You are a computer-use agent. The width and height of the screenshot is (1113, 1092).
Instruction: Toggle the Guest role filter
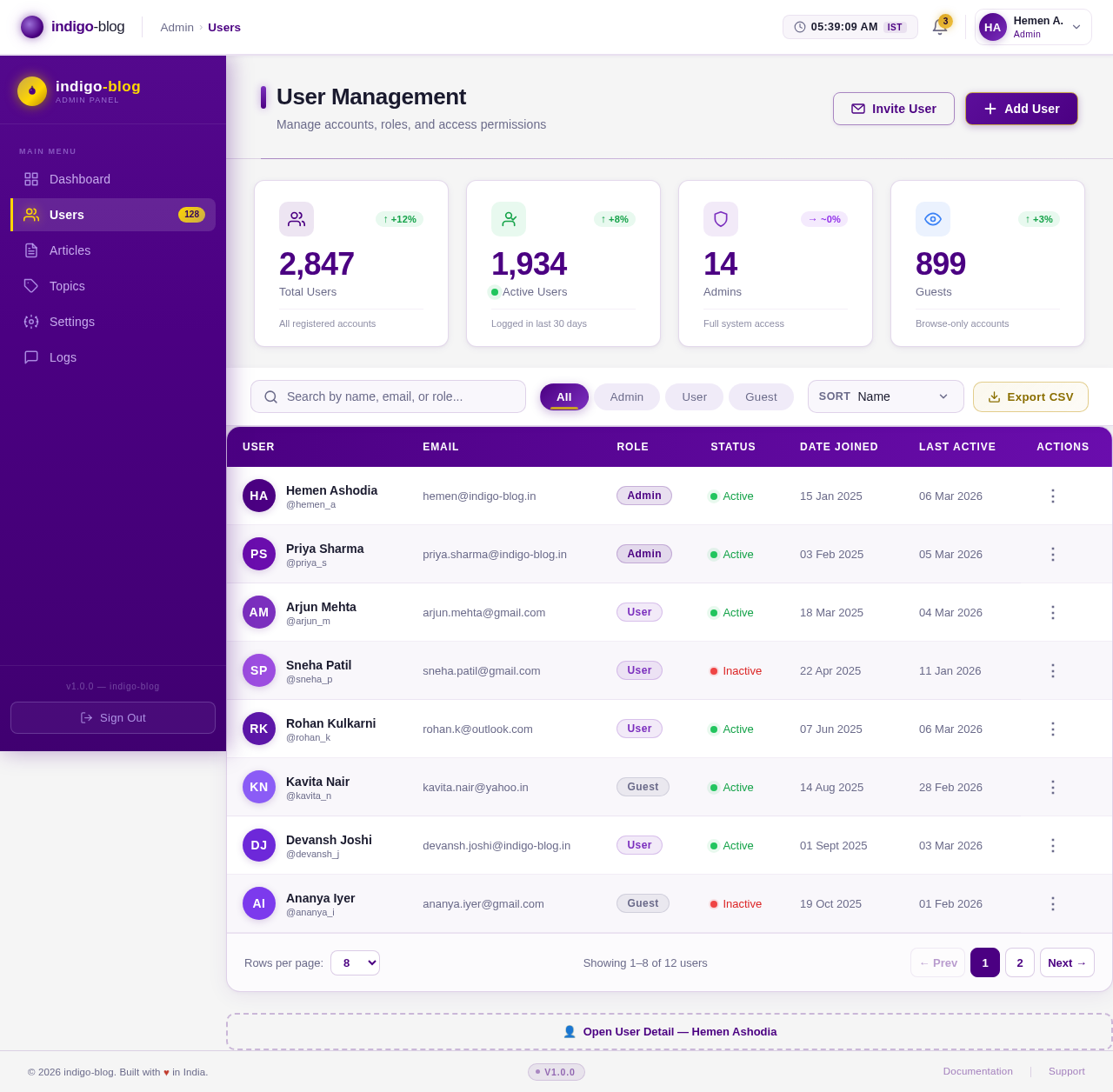(761, 396)
